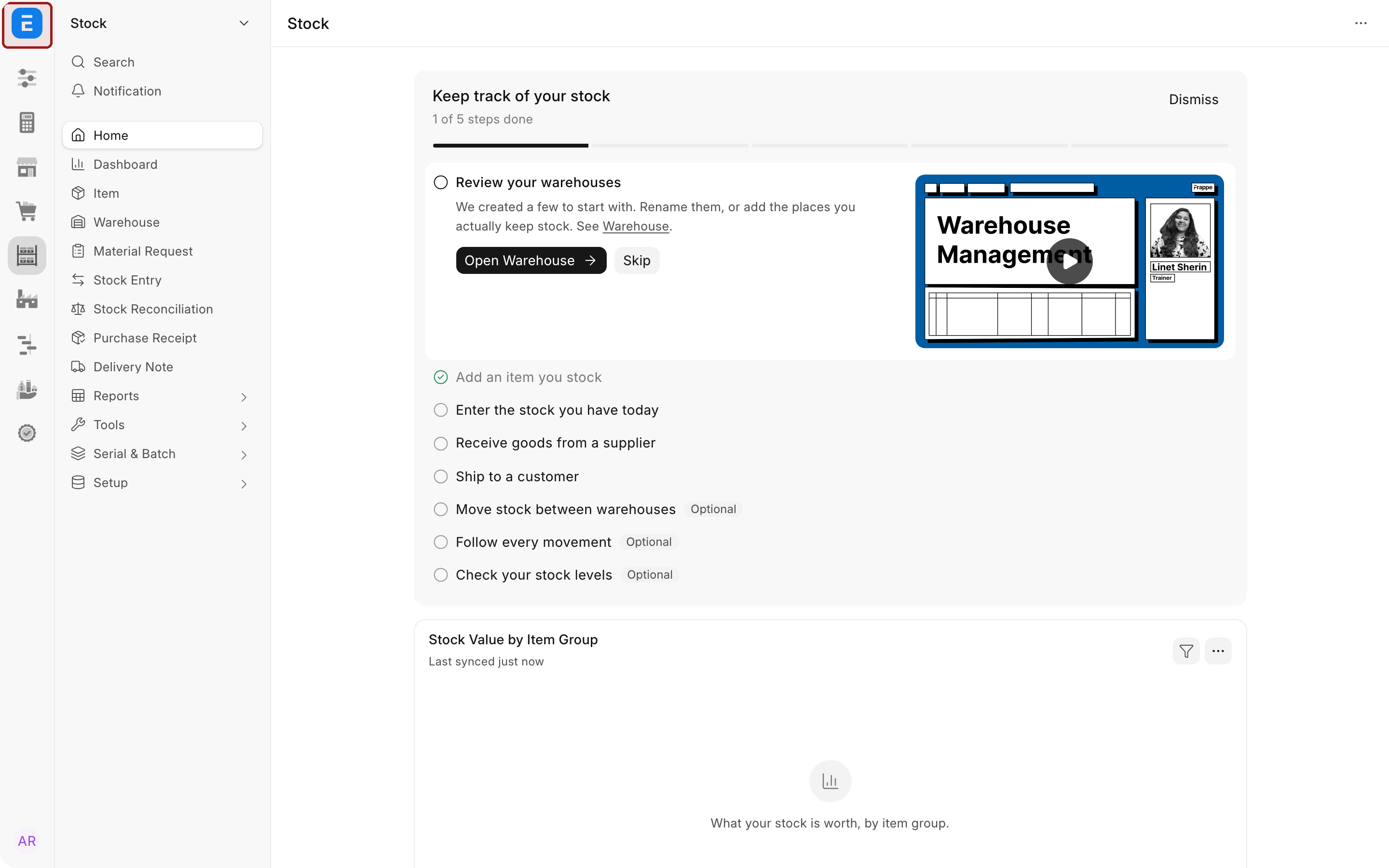Go to Home in sidebar
Viewport: 1389px width, 868px height.
[x=163, y=135]
